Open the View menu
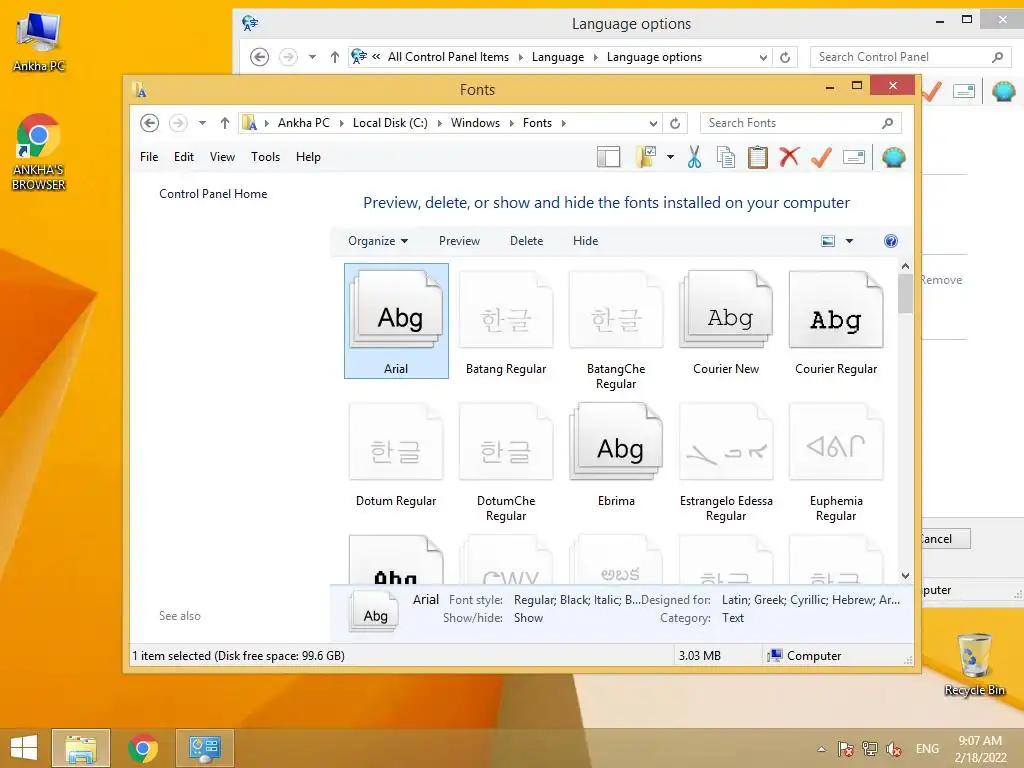The width and height of the screenshot is (1024, 768). (x=222, y=157)
